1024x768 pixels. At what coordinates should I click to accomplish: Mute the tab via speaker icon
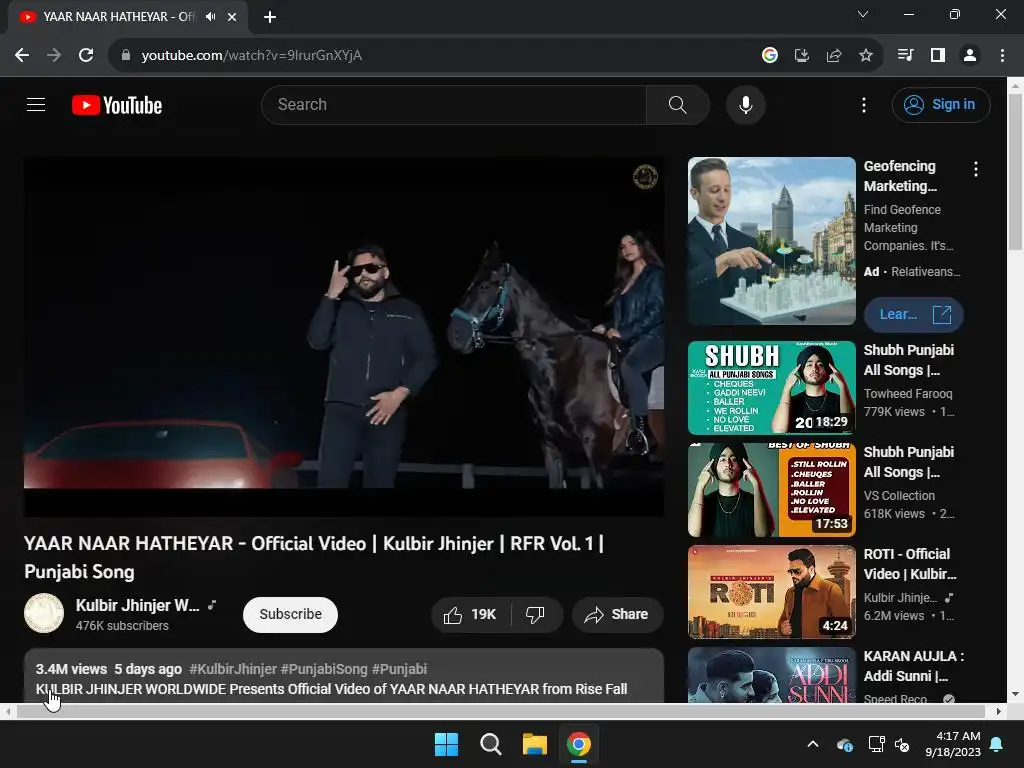210,17
